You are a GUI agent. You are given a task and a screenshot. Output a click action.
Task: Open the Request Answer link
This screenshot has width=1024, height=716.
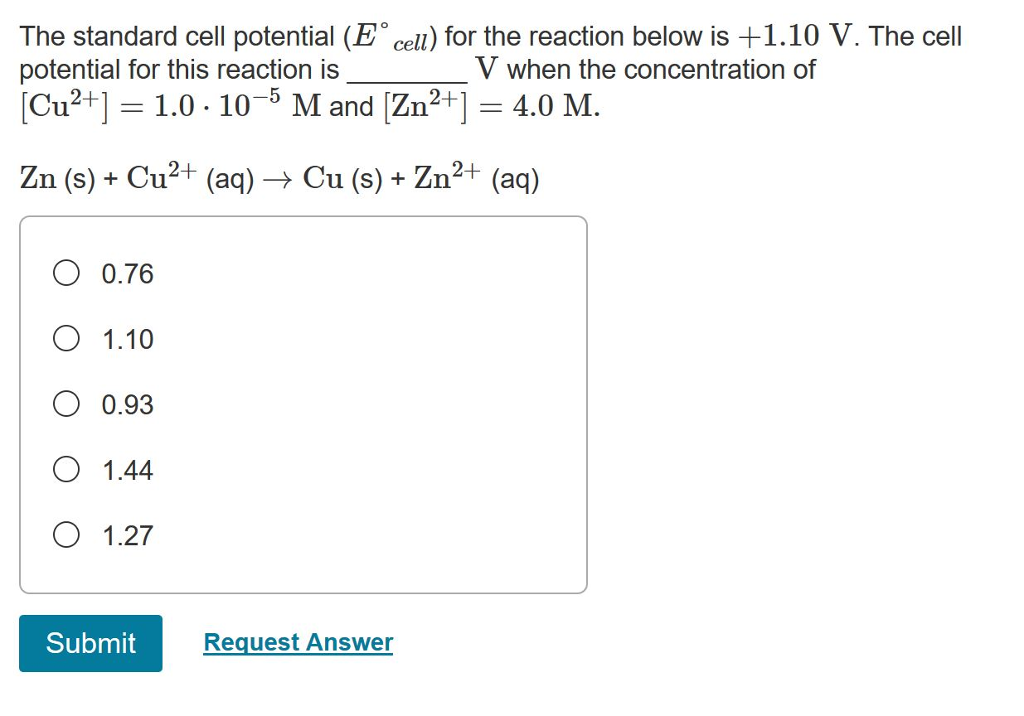297,641
